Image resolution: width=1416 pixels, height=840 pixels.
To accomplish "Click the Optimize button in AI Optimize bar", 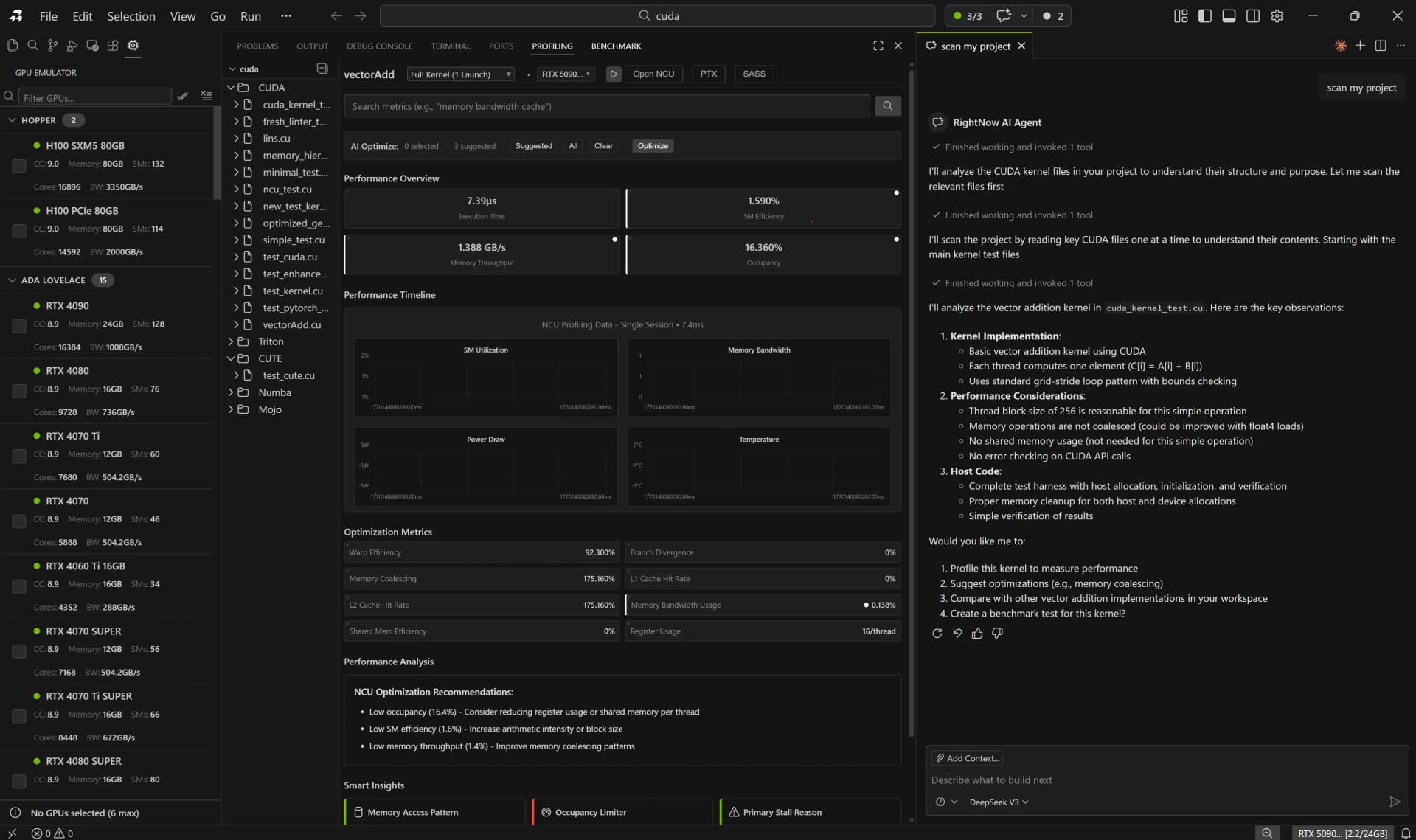I will point(653,145).
